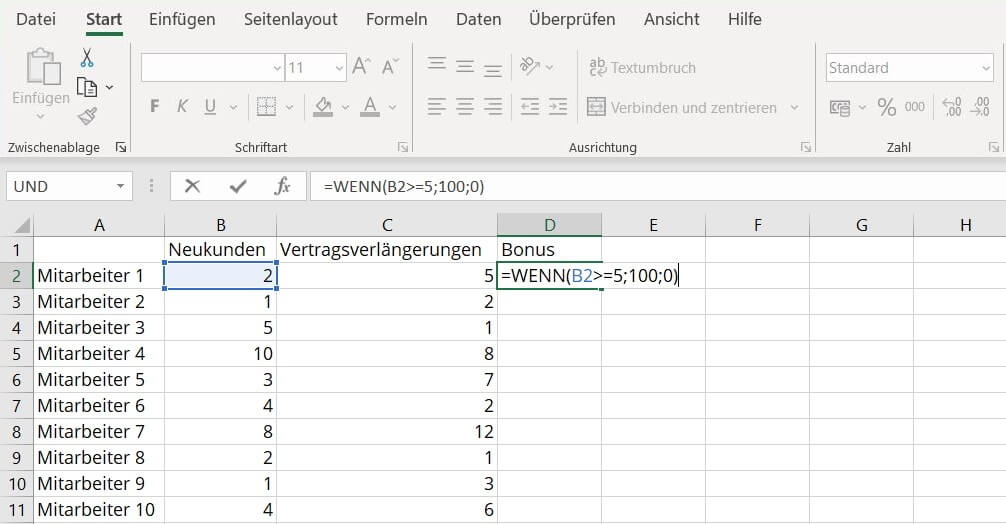Open Insert Function fx dialog
Screen dimensions: 1006x524
282,186
